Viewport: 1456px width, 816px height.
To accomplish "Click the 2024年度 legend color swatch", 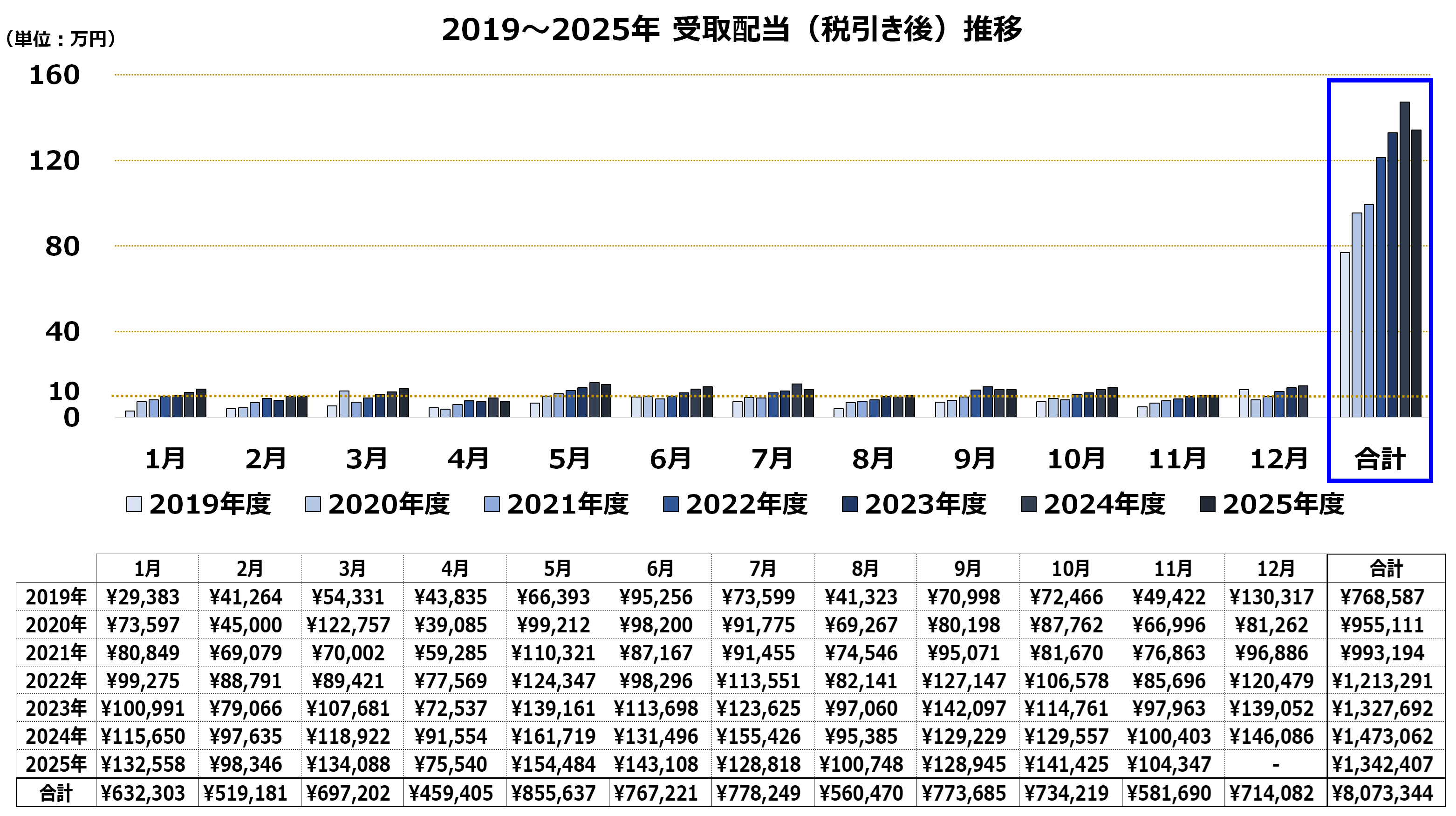I will click(x=1028, y=504).
